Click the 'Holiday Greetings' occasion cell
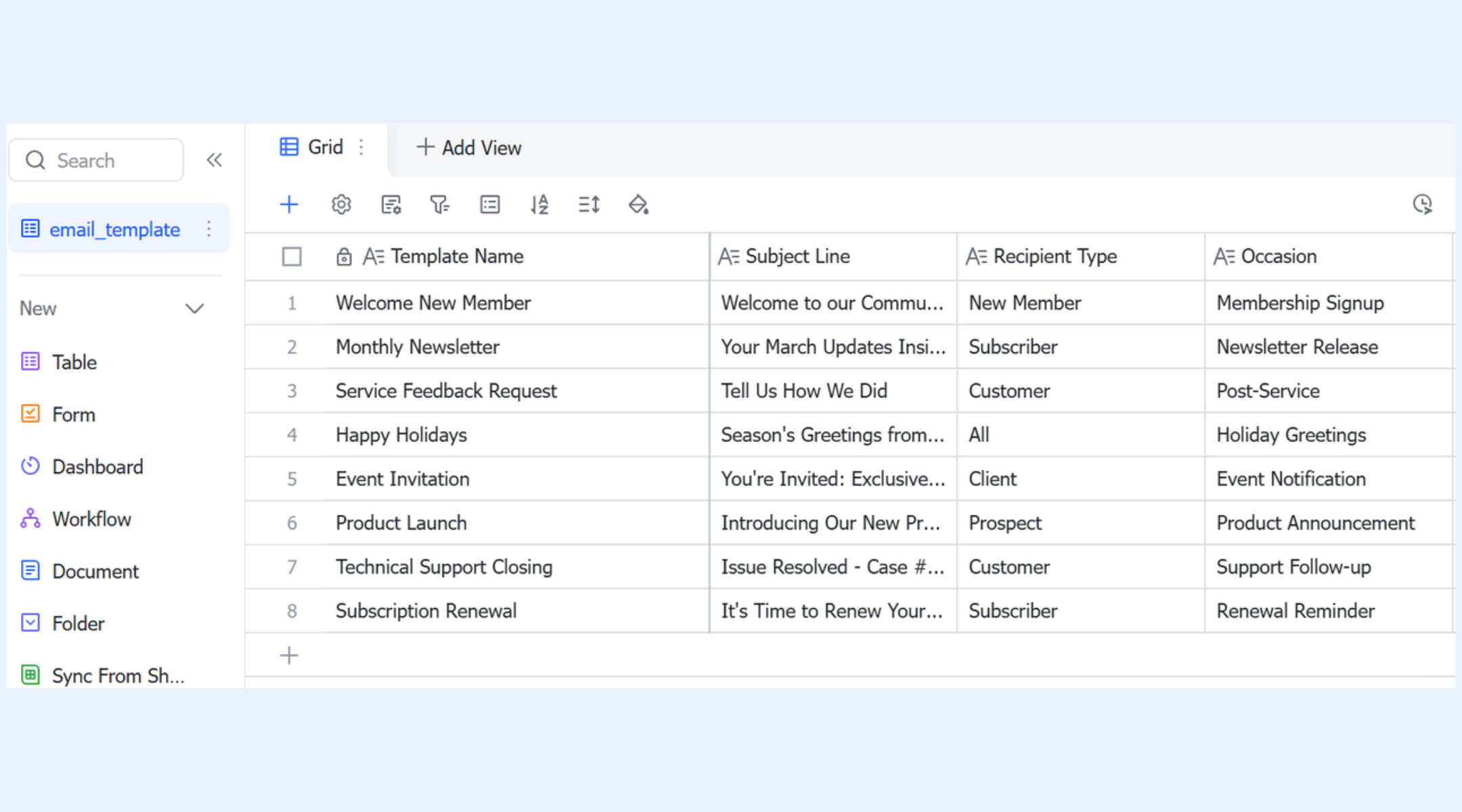This screenshot has height=812, width=1462. [x=1329, y=434]
